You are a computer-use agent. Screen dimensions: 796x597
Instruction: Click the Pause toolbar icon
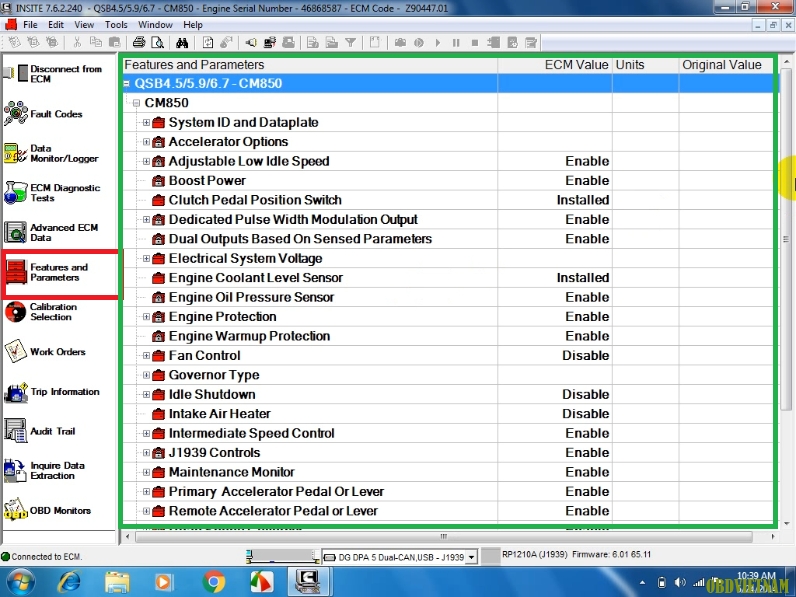click(456, 43)
